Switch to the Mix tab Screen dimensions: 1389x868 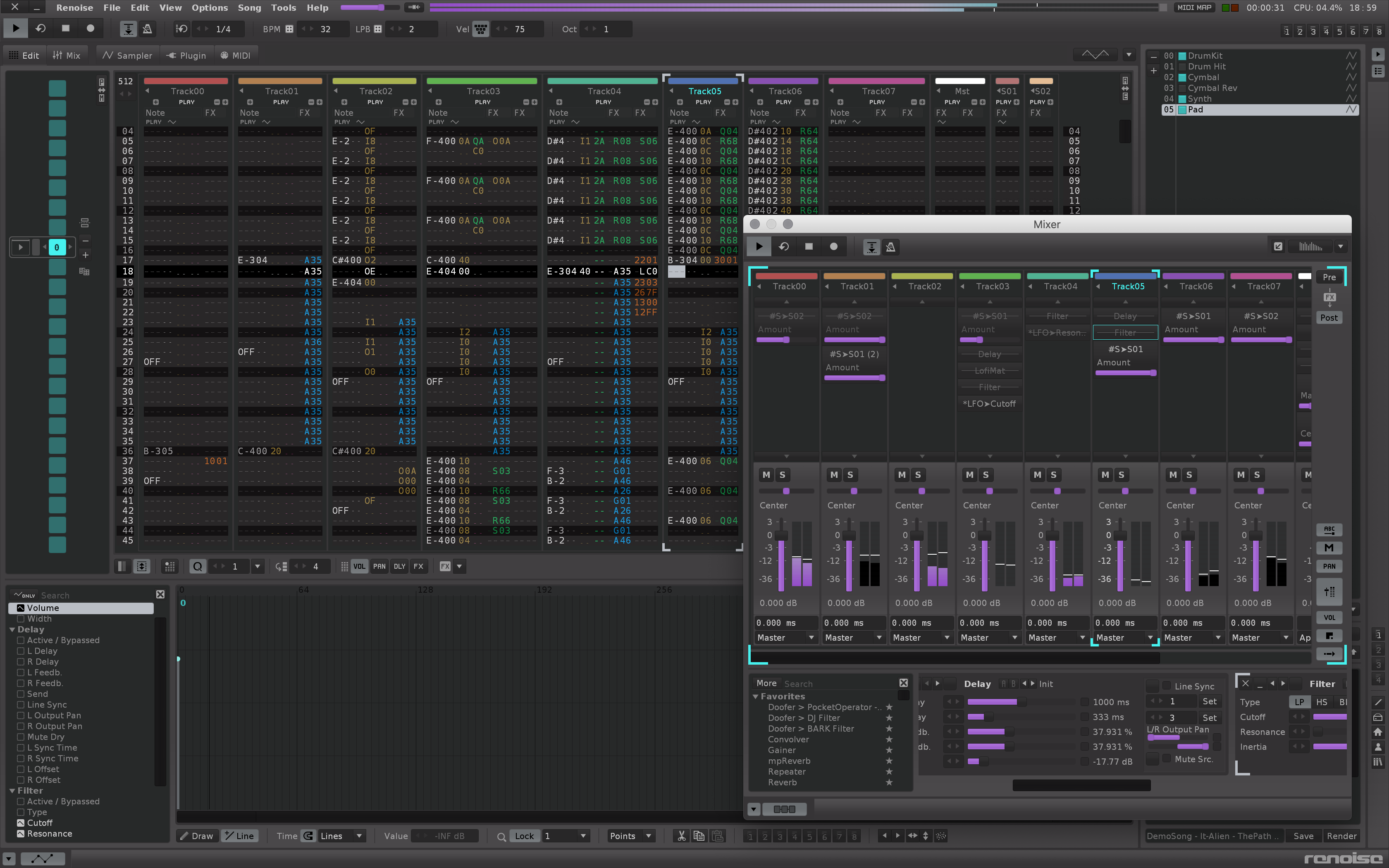click(x=67, y=55)
